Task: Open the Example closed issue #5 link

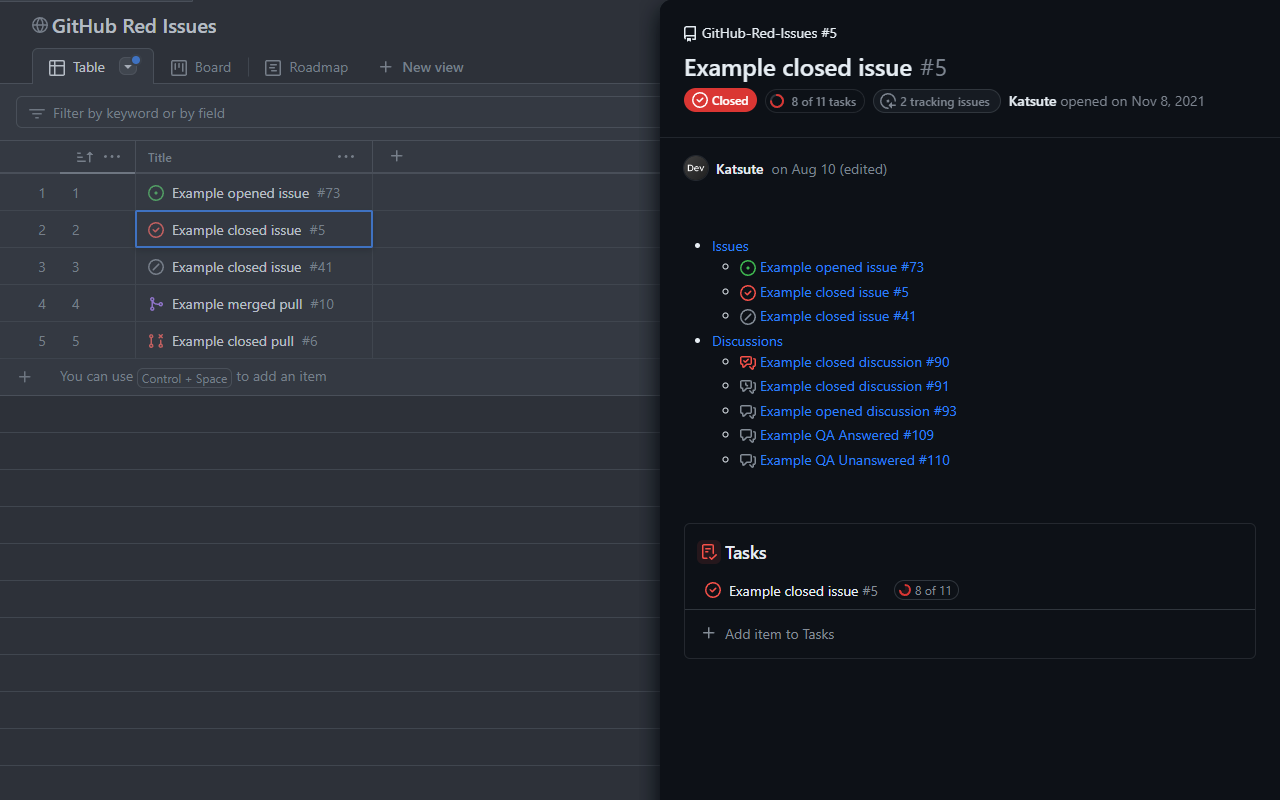Action: click(834, 292)
